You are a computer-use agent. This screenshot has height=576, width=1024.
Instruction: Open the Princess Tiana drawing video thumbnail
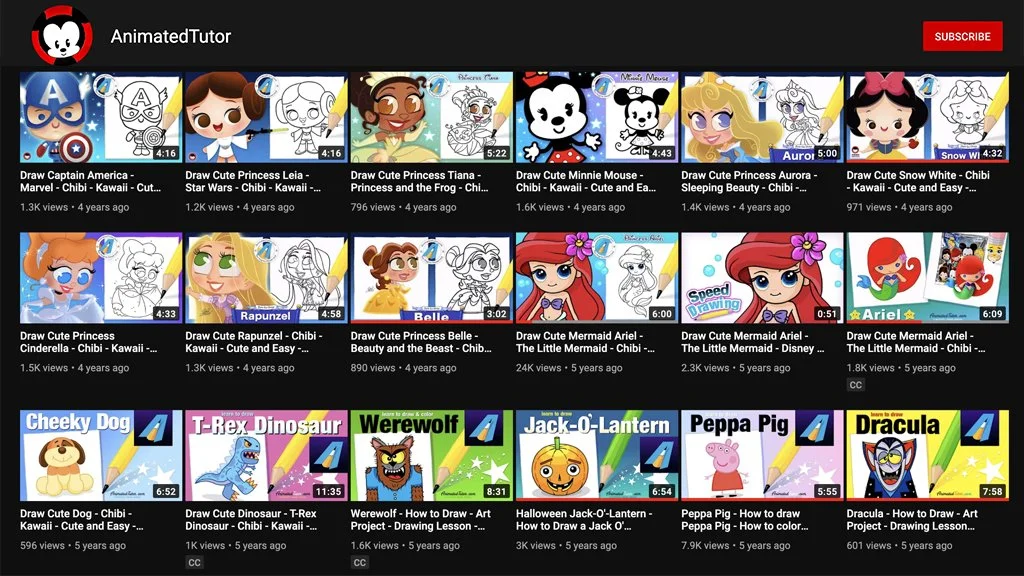tap(431, 117)
